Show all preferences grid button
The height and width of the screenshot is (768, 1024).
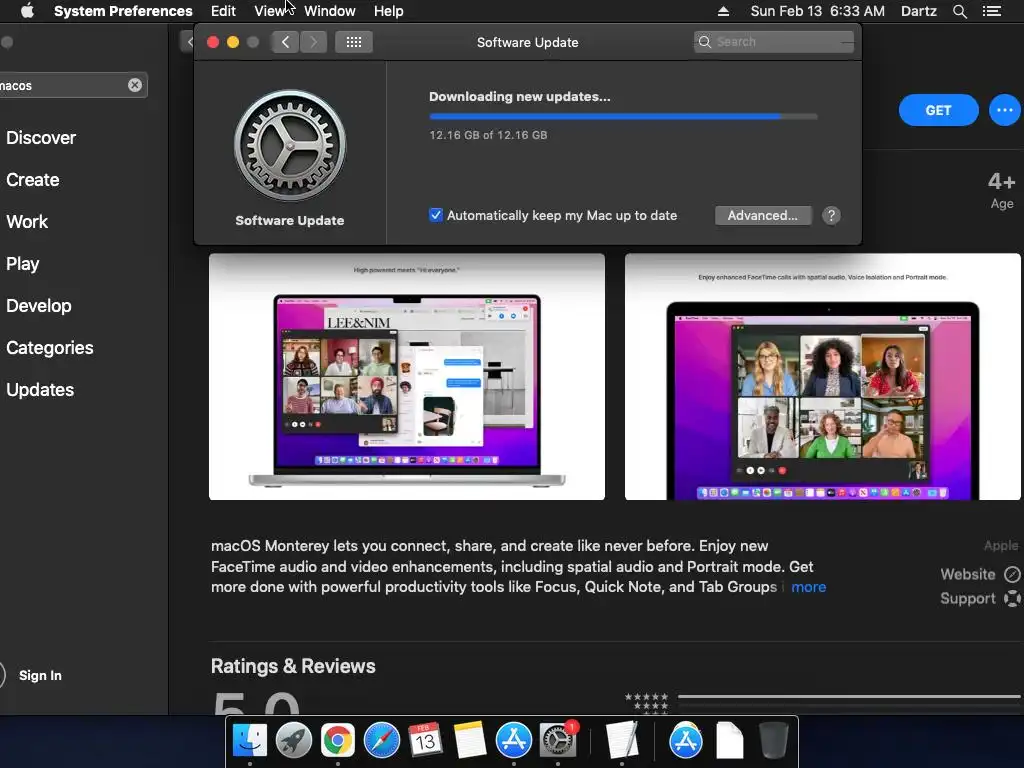coord(354,42)
